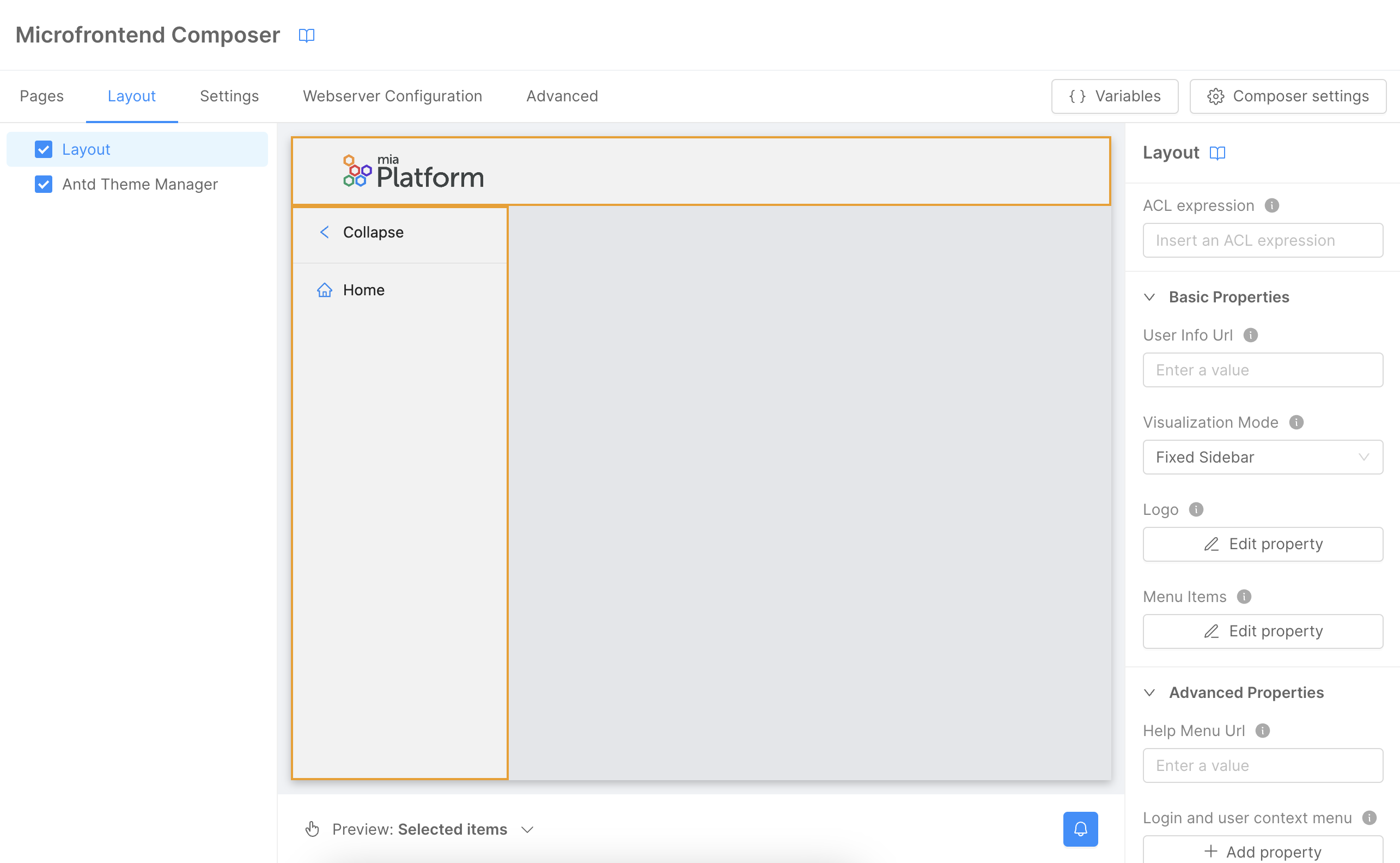Click the Help Menu Url info icon
The height and width of the screenshot is (863, 1400).
[1263, 731]
